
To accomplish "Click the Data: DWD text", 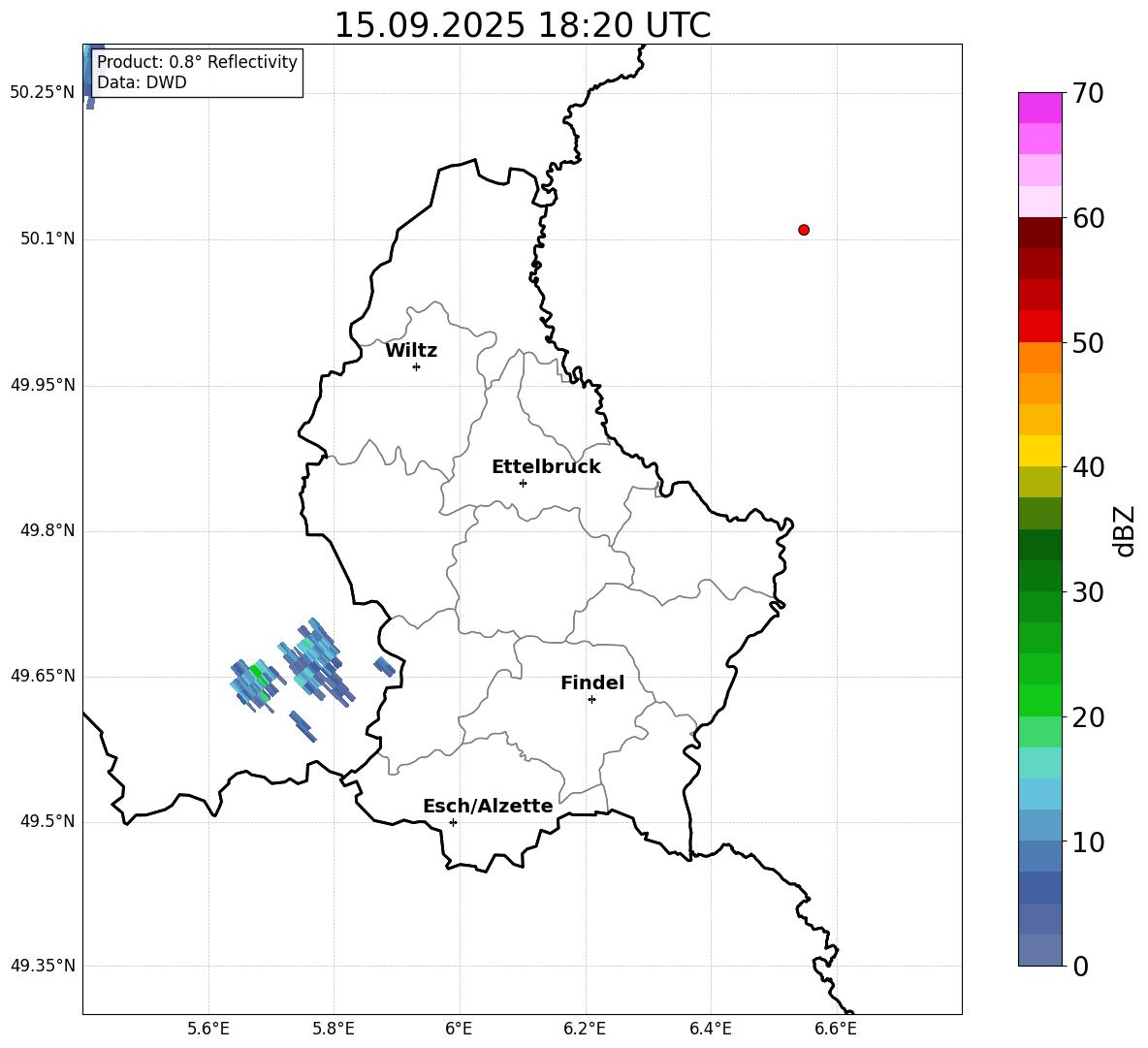I will click(142, 82).
